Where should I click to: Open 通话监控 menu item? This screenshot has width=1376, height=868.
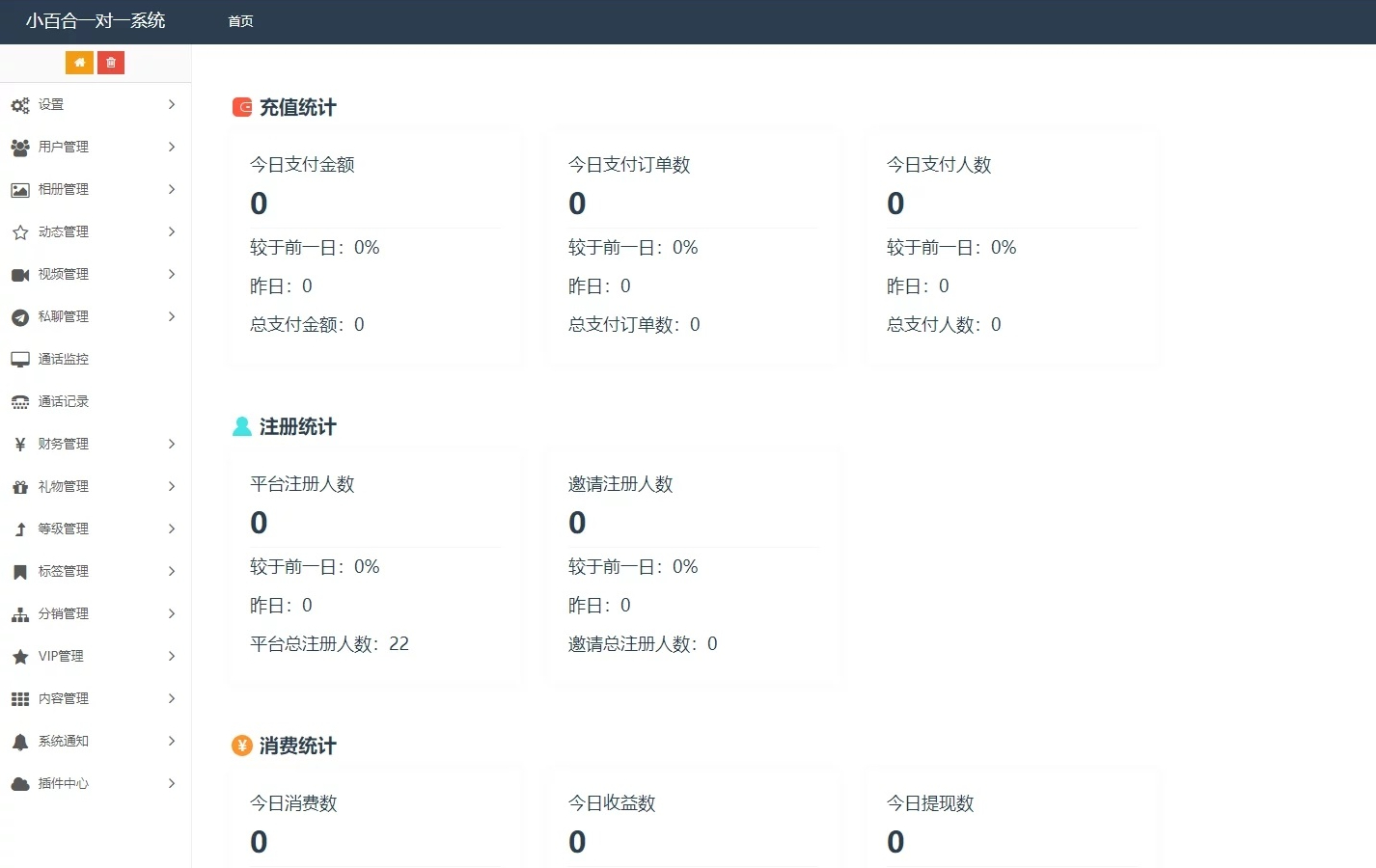[96, 359]
